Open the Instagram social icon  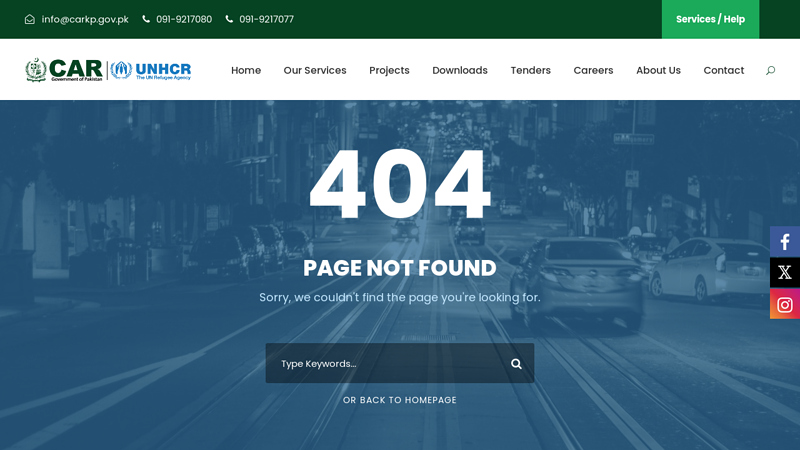tap(785, 304)
